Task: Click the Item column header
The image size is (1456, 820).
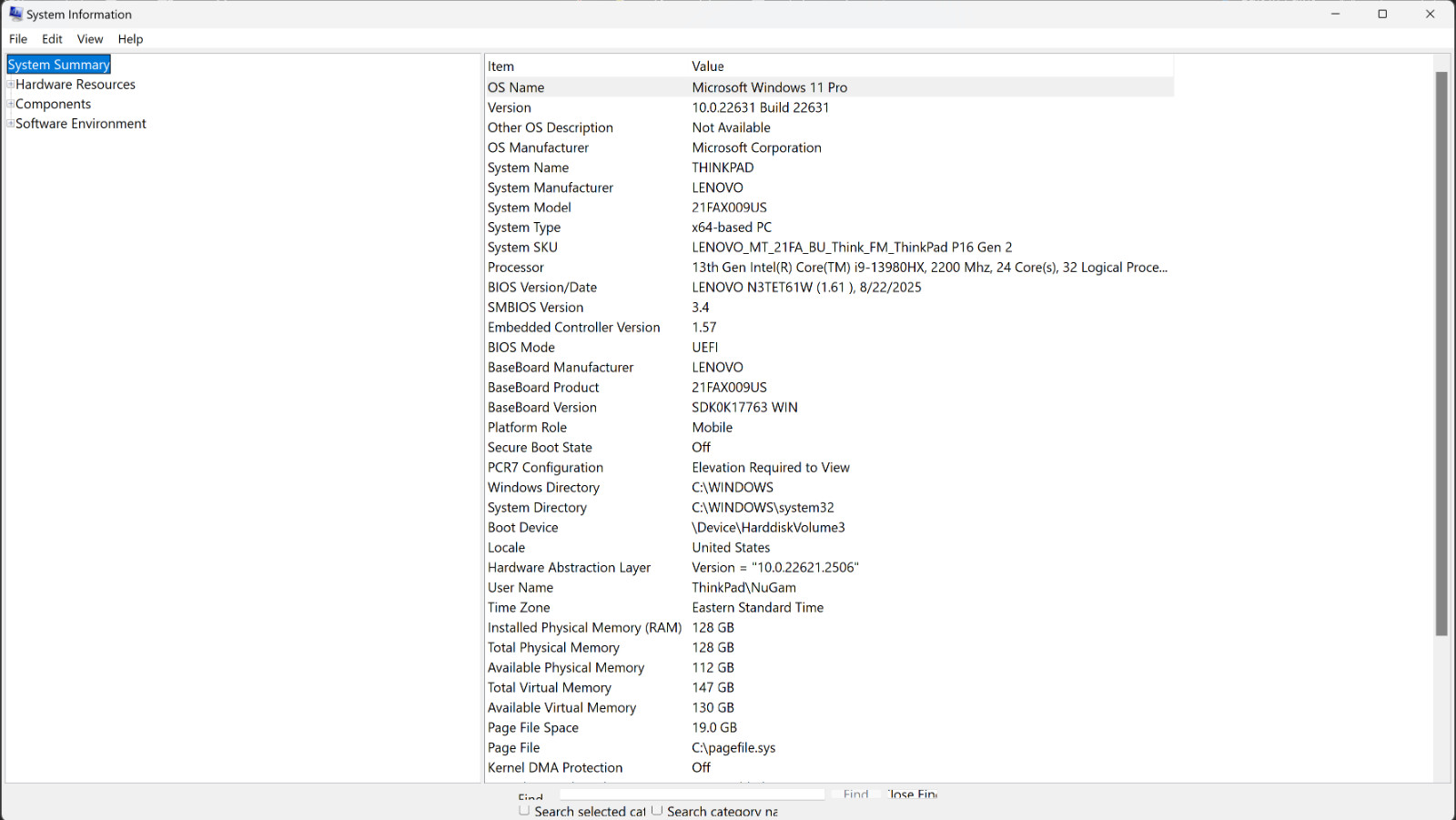Action: [585, 66]
